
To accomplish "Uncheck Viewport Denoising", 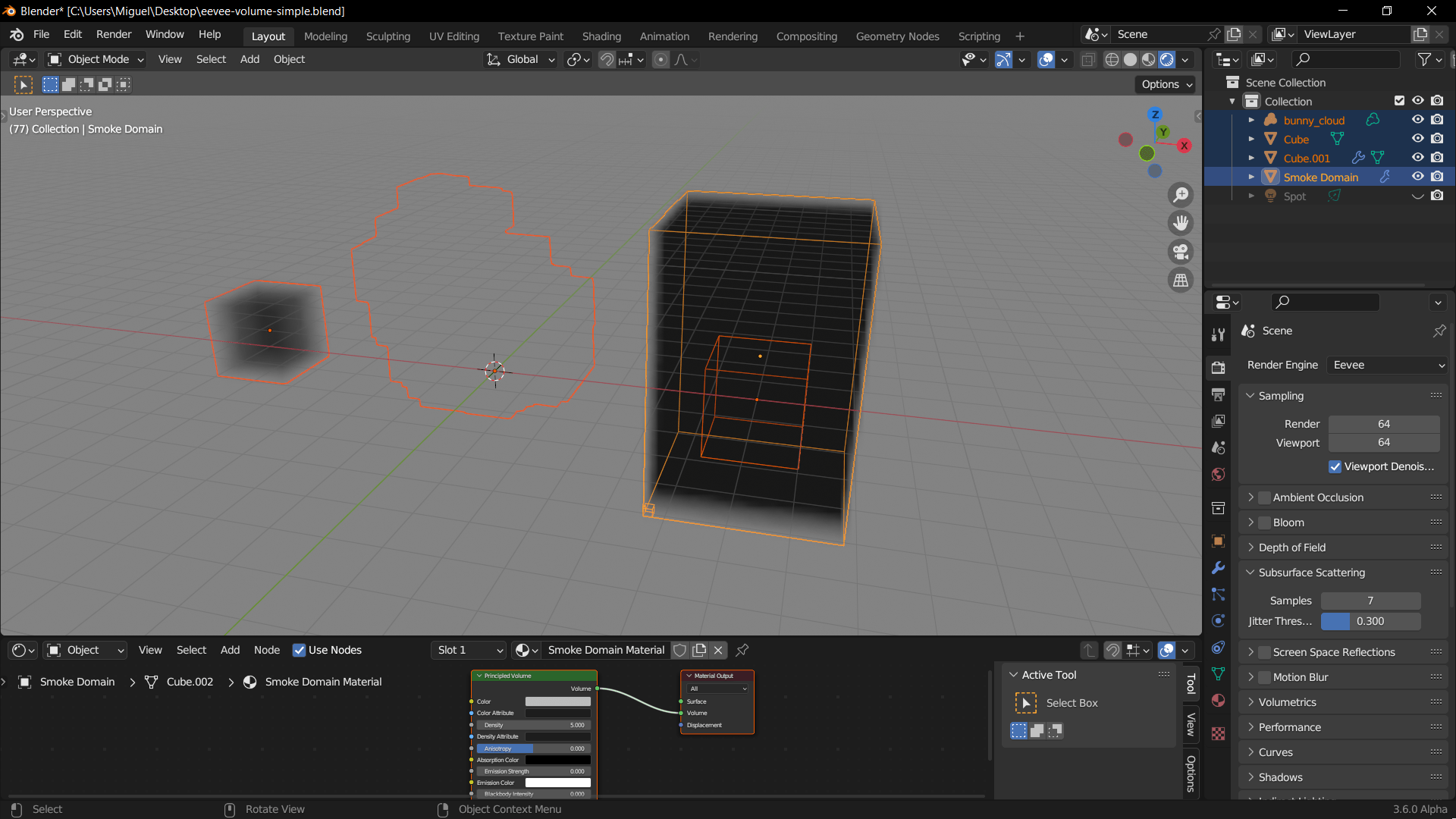I will [1335, 466].
